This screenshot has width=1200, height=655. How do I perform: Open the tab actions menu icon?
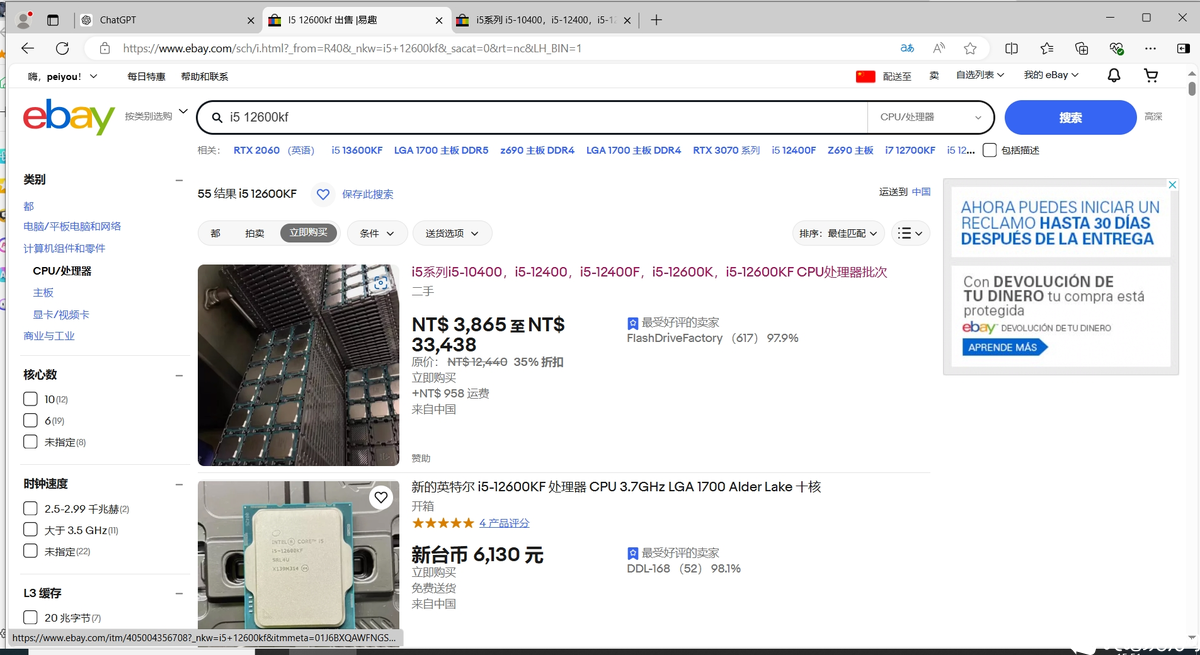(53, 20)
